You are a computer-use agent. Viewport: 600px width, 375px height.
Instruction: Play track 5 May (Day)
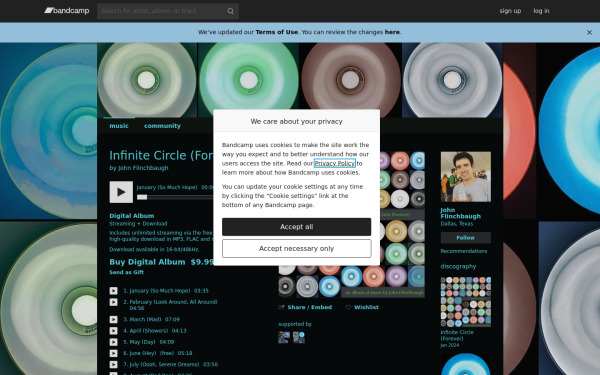114,342
